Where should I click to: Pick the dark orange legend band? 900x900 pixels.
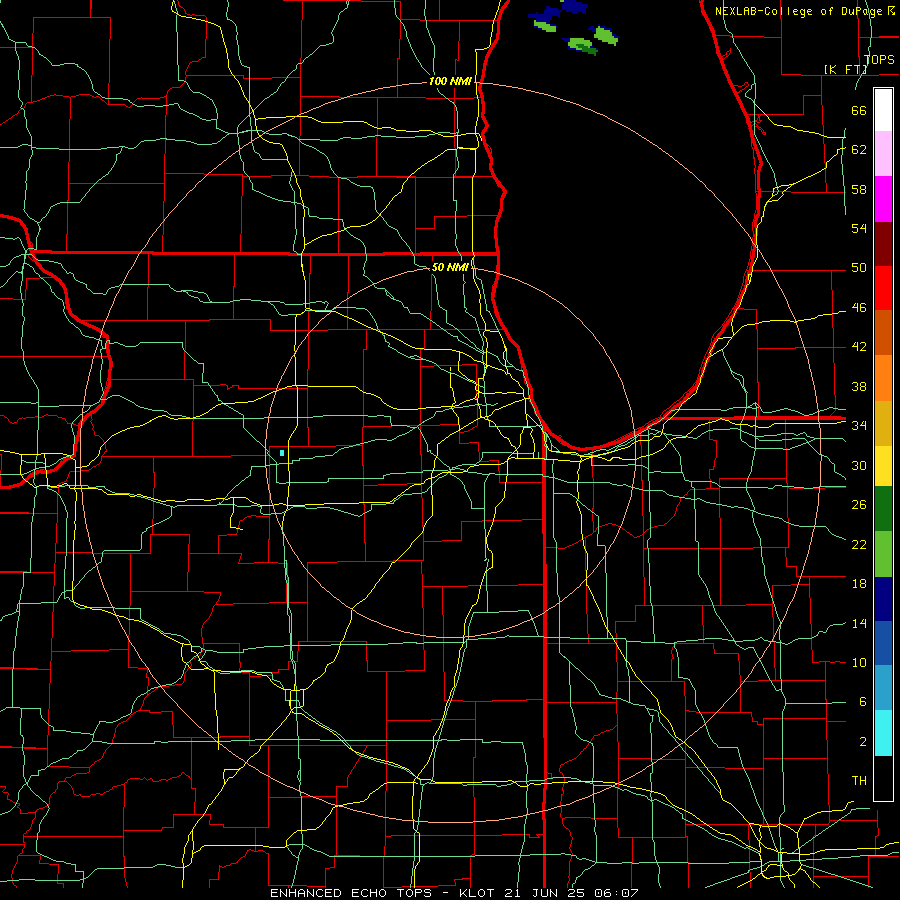[883, 332]
